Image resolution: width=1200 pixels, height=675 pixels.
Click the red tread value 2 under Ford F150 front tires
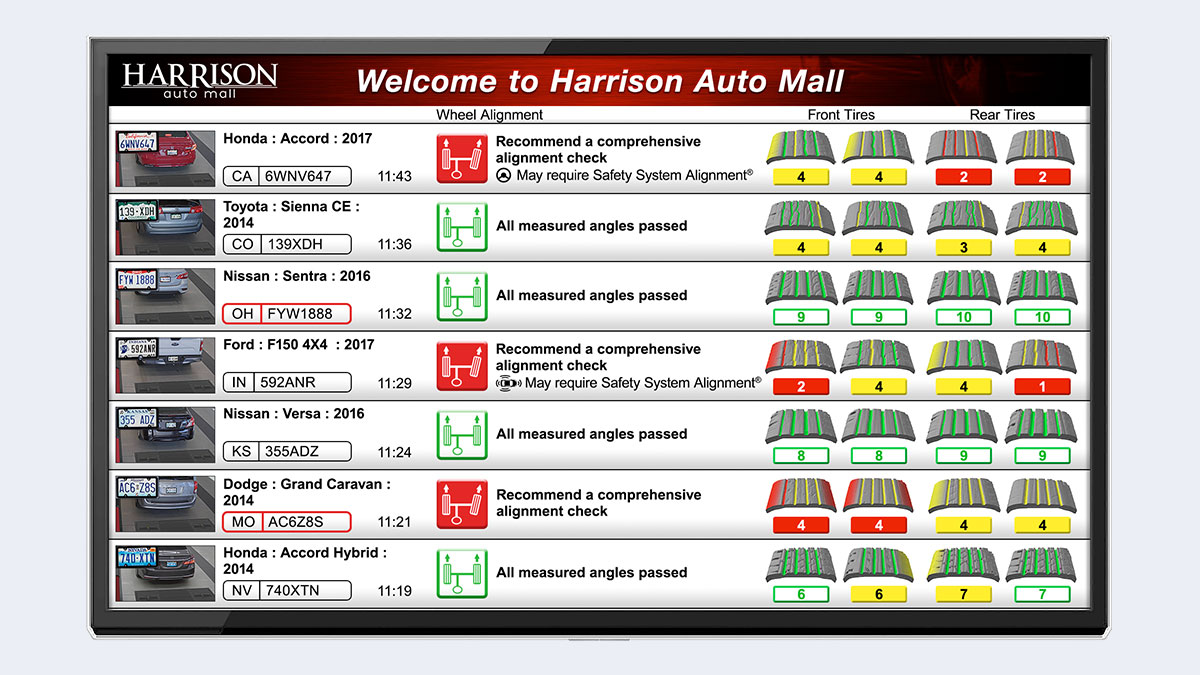coord(801,386)
